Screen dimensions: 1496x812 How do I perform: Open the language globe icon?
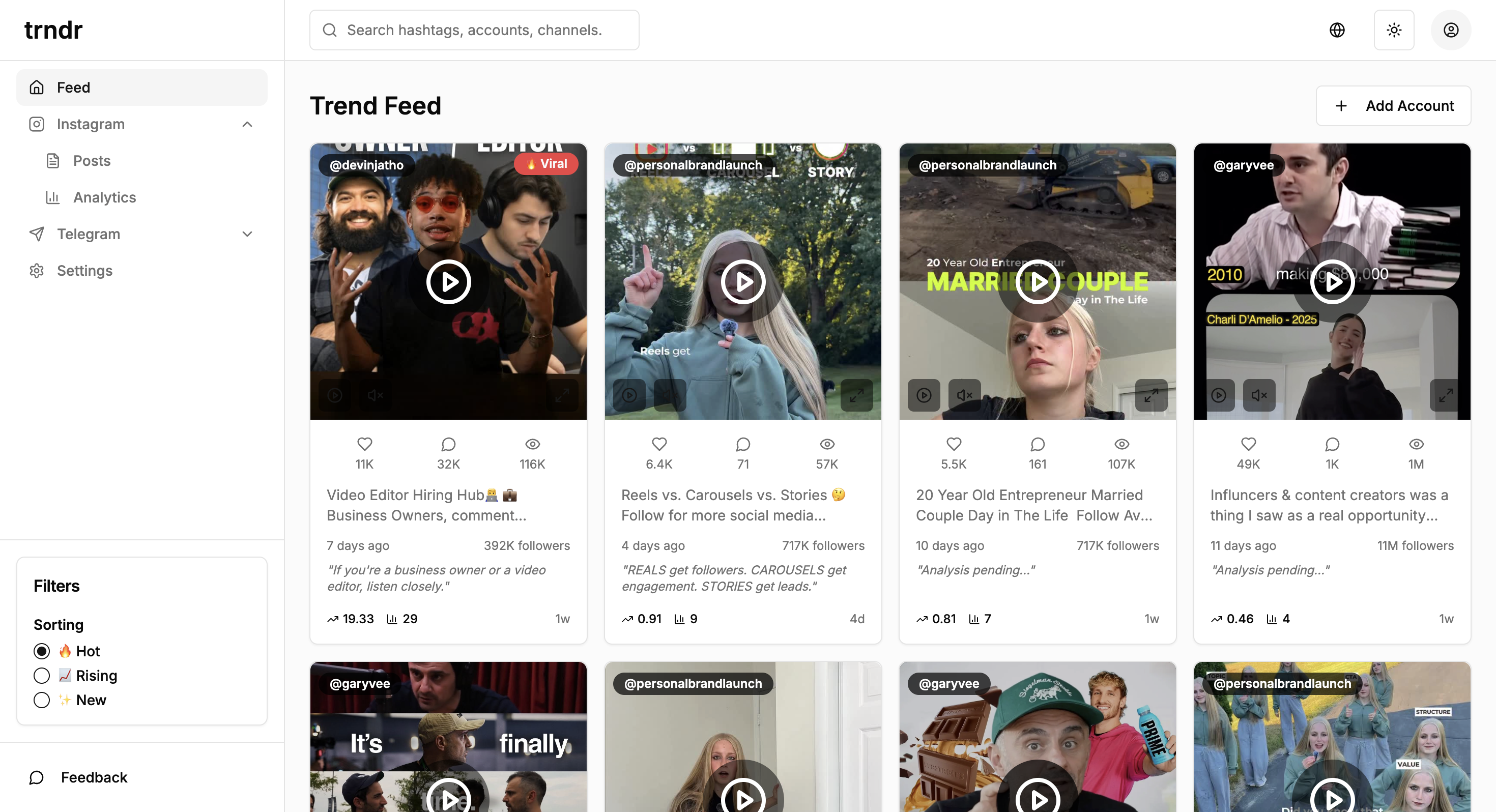point(1337,30)
